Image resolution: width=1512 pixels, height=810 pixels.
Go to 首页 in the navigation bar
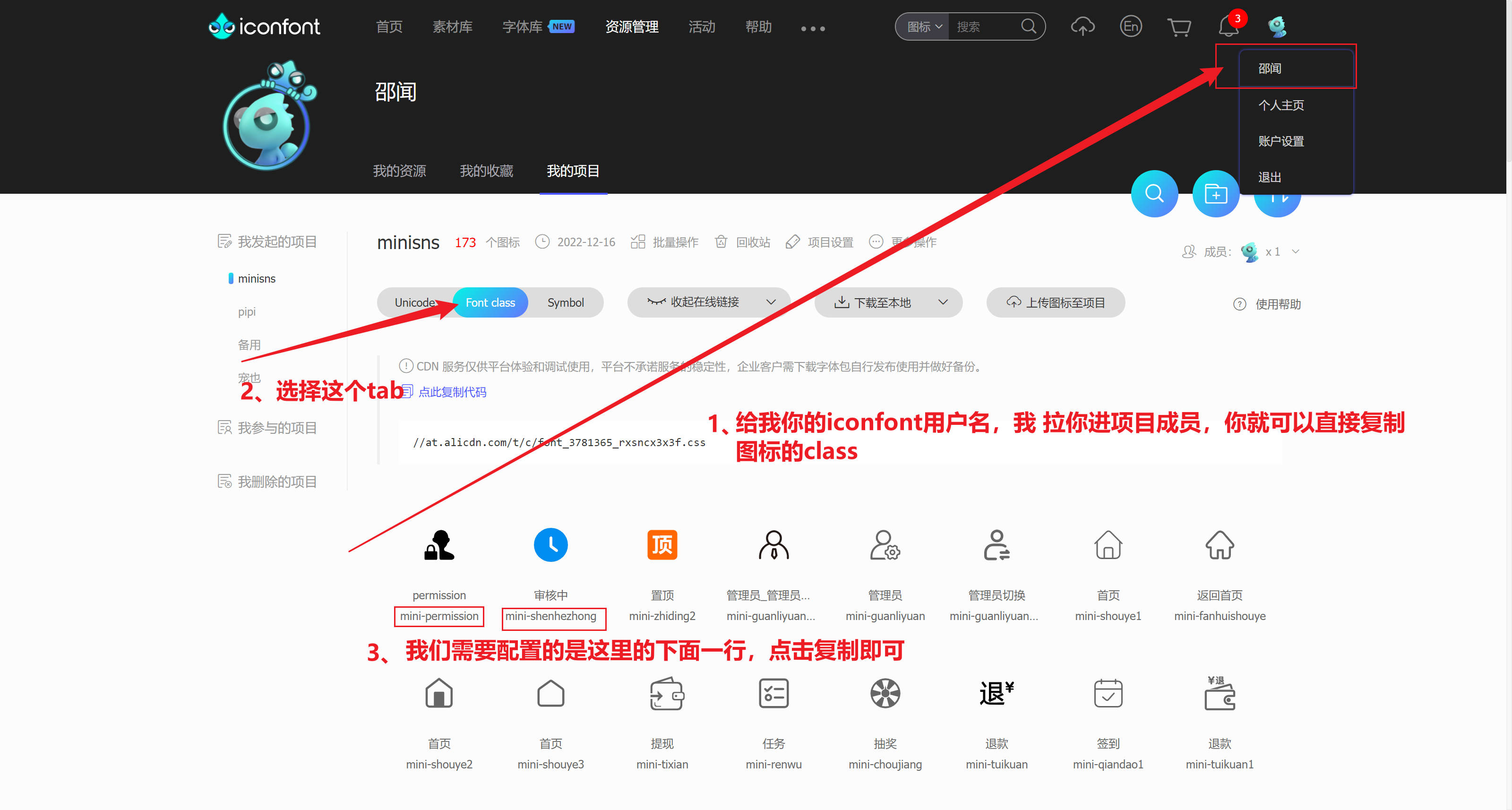point(389,27)
